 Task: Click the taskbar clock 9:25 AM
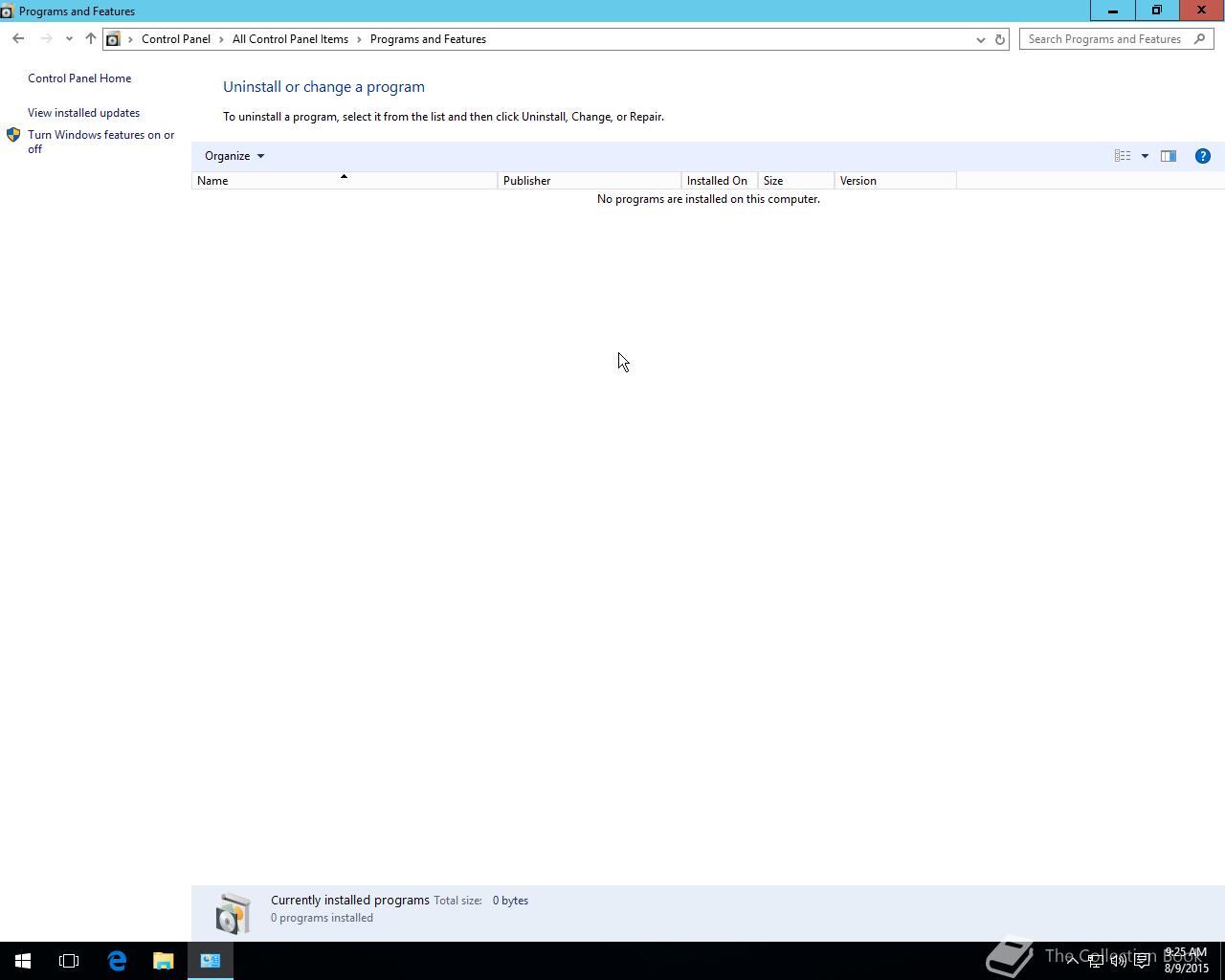point(1186,961)
